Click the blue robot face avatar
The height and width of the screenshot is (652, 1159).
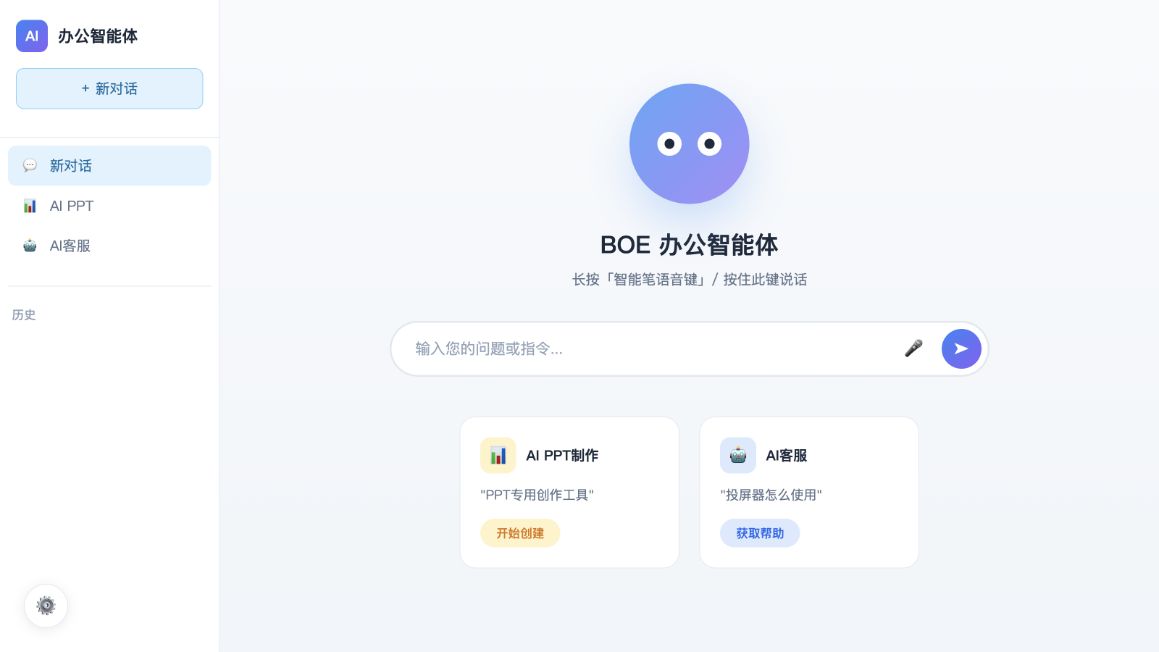(x=689, y=143)
